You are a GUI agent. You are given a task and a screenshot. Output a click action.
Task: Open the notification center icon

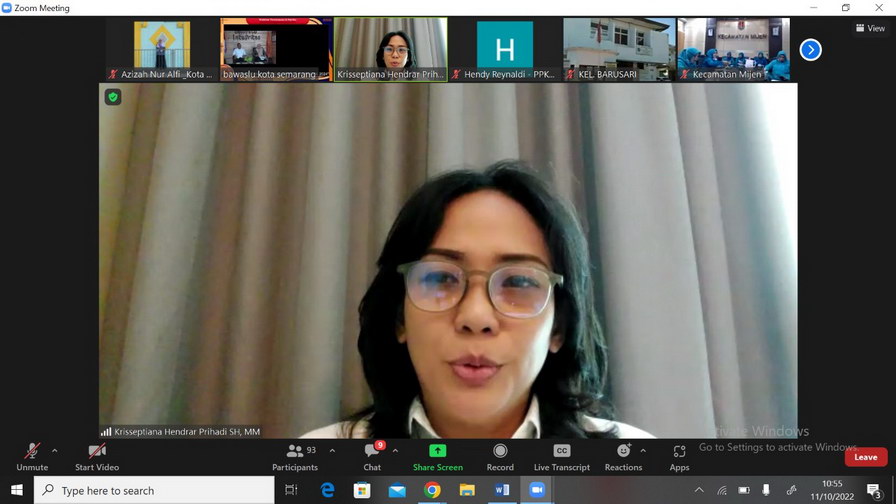[874, 490]
